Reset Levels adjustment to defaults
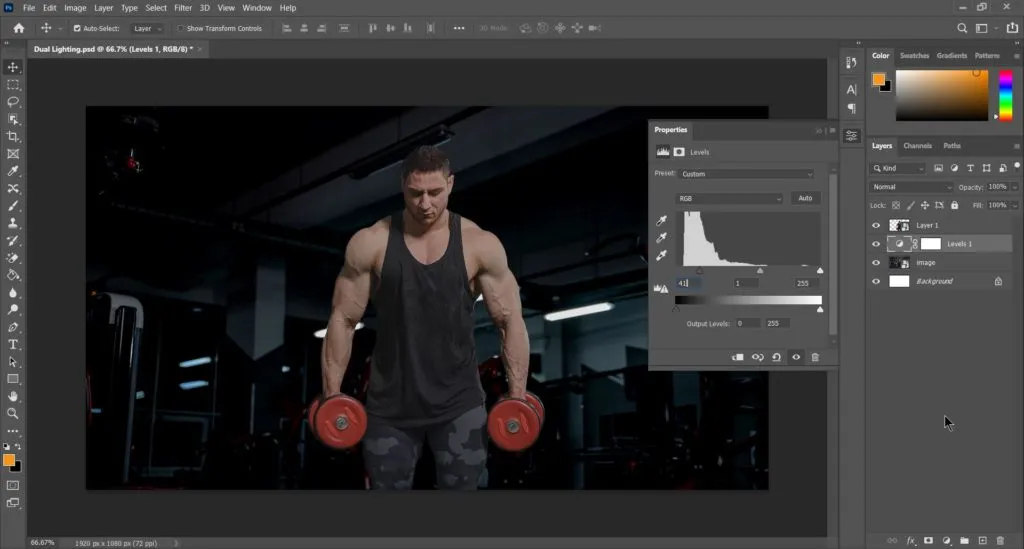 pyautogui.click(x=777, y=357)
